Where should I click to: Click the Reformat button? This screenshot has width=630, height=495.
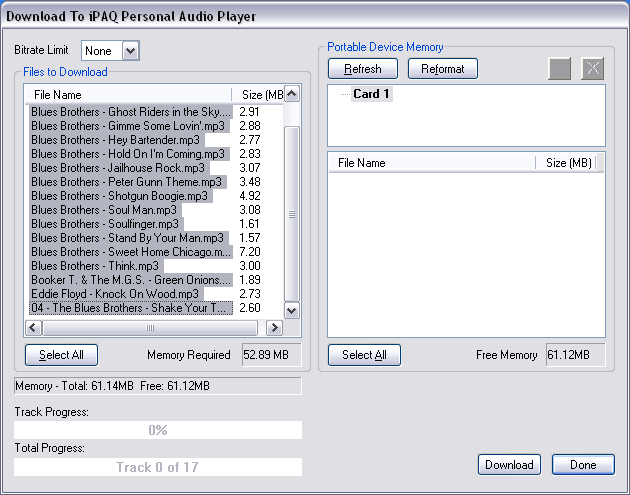tap(443, 69)
